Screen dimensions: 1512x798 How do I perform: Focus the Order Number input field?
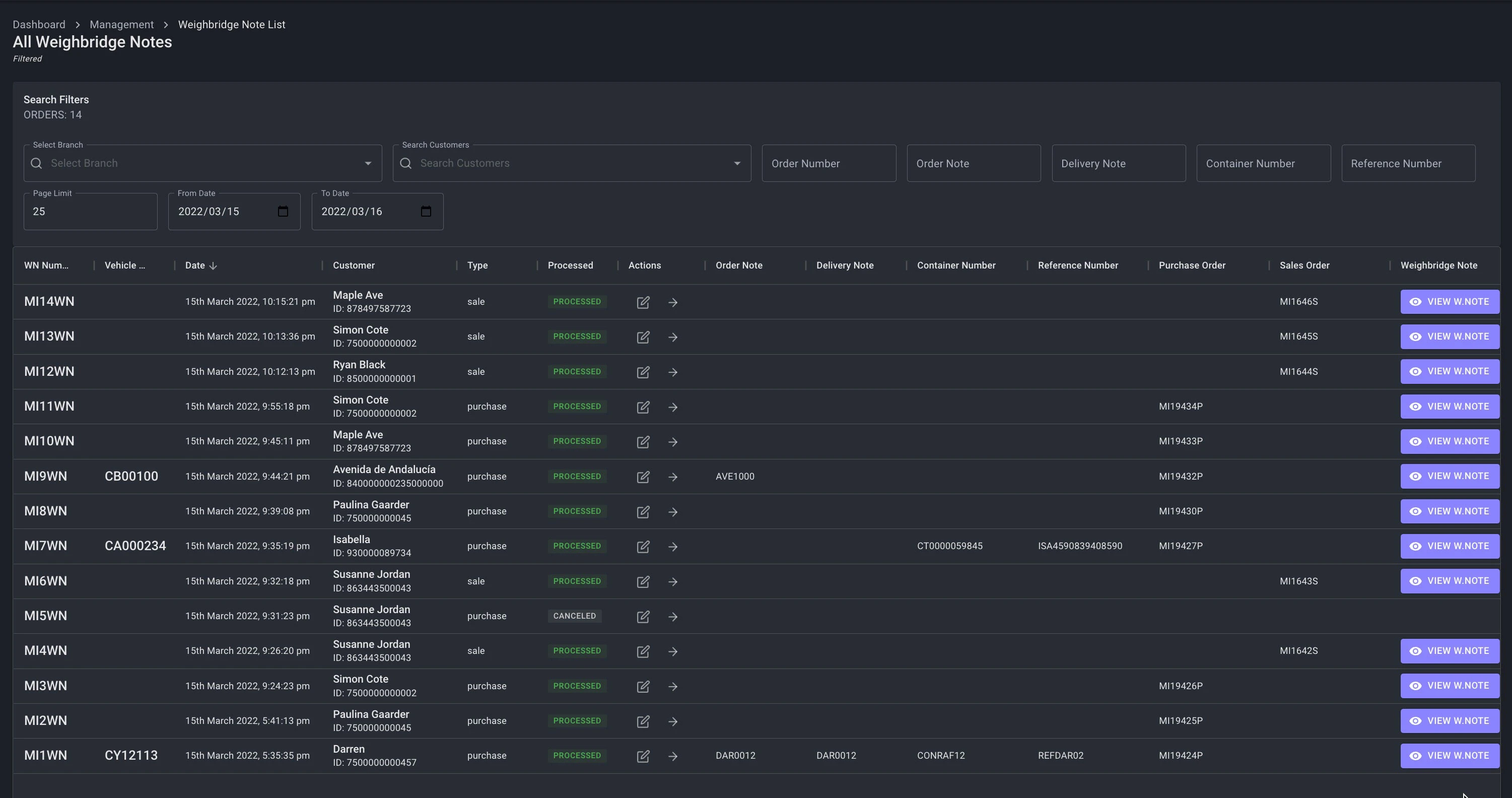pyautogui.click(x=828, y=164)
